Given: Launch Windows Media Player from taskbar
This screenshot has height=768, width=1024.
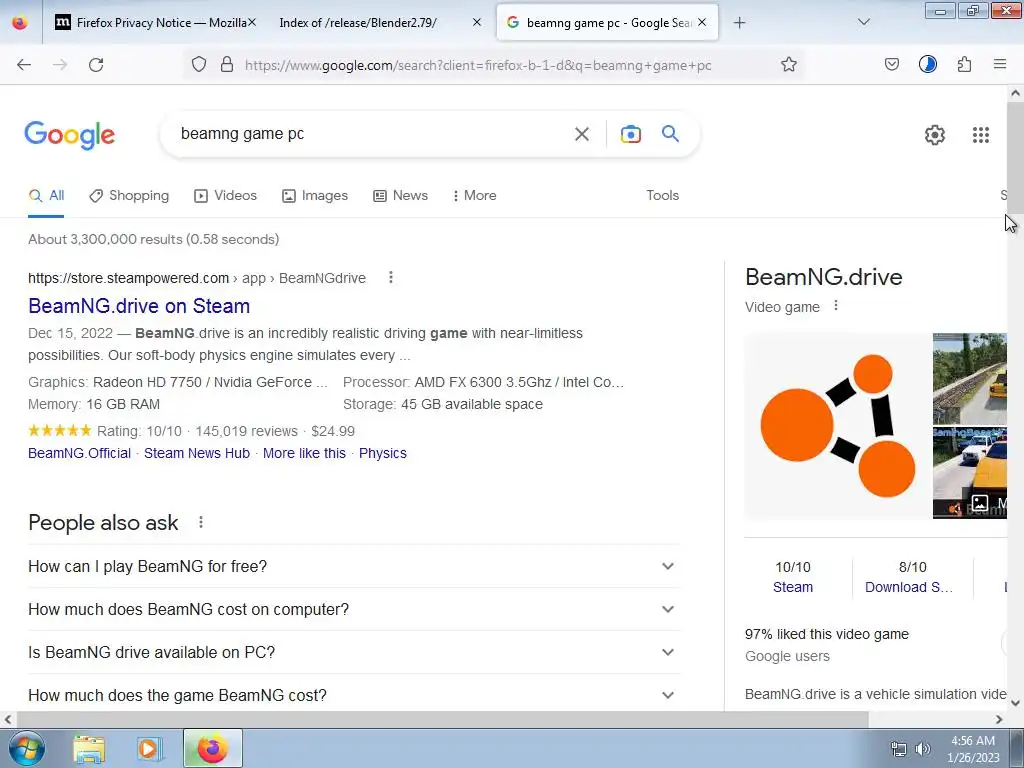Looking at the screenshot, I should coord(149,749).
